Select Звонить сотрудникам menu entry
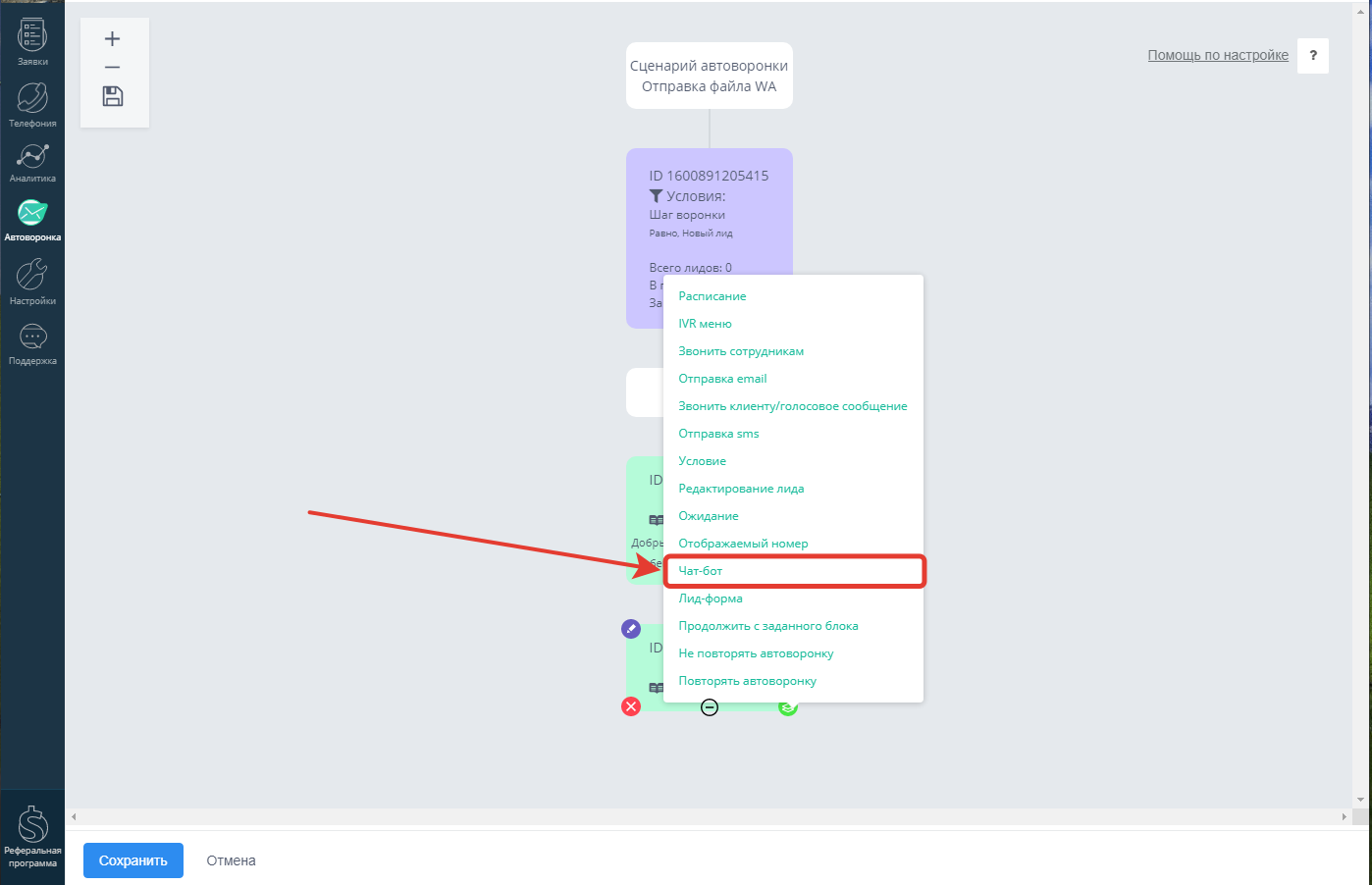The image size is (1372, 885). tap(741, 351)
